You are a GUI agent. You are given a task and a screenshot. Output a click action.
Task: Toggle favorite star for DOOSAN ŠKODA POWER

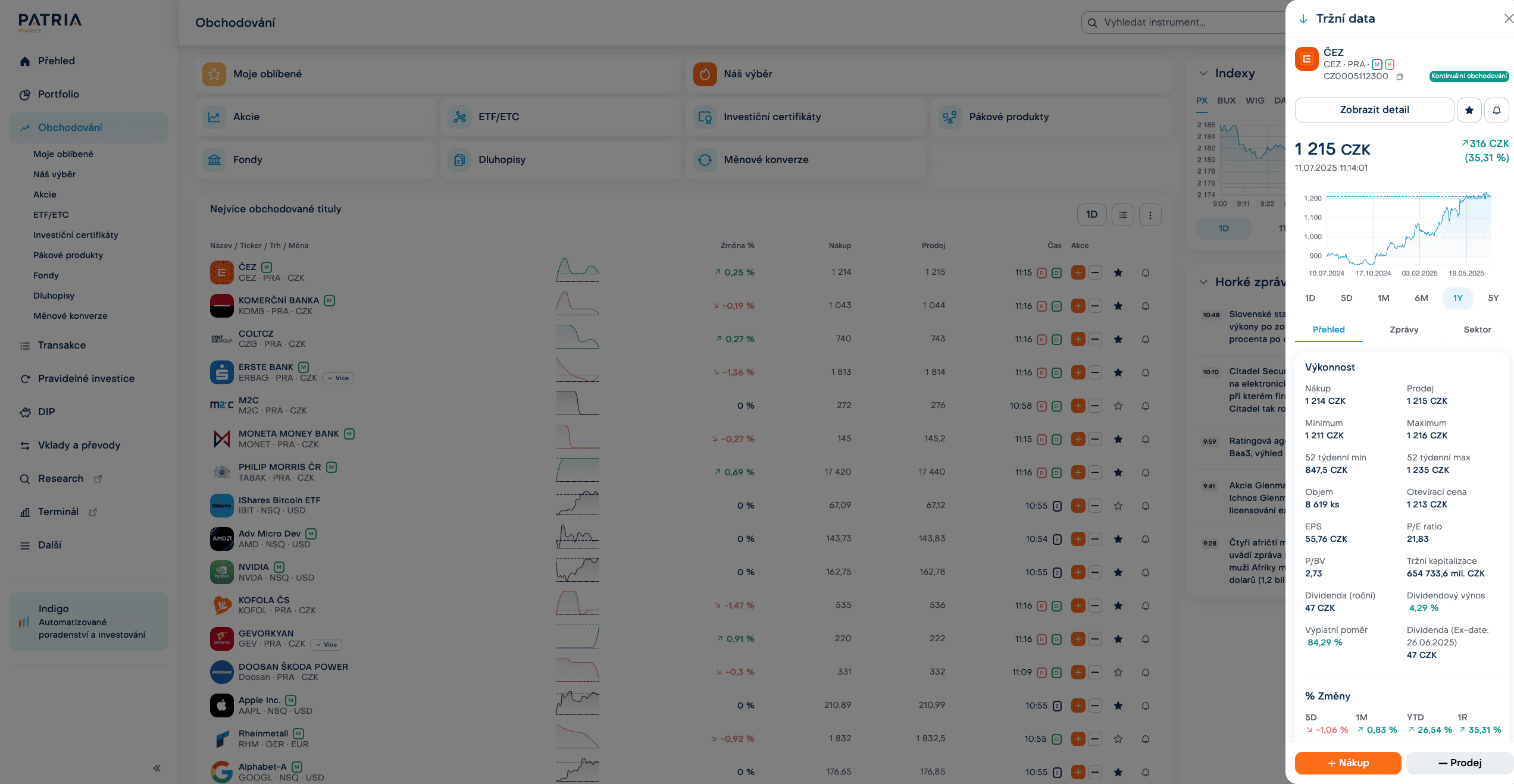click(1118, 672)
